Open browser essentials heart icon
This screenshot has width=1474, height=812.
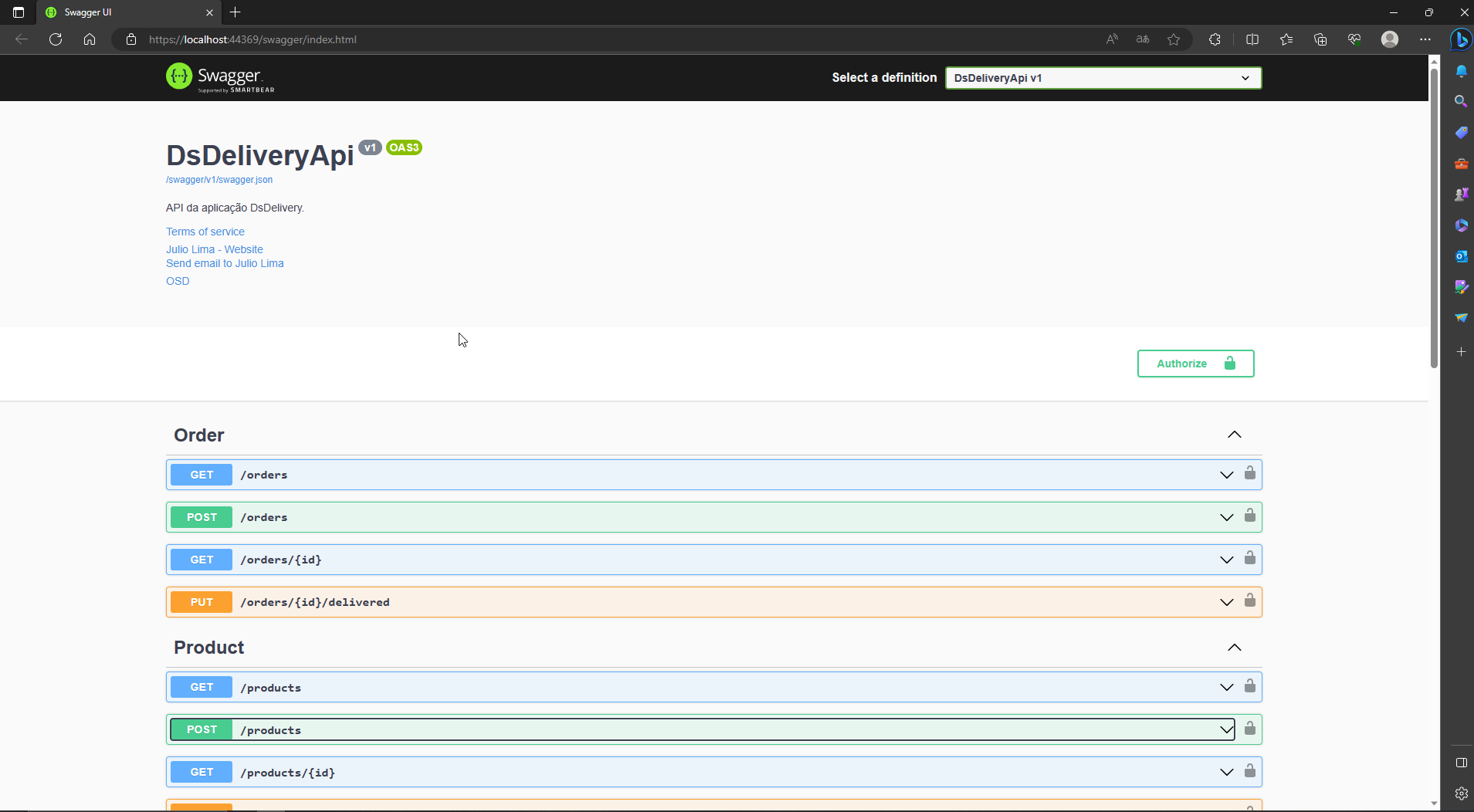point(1354,39)
